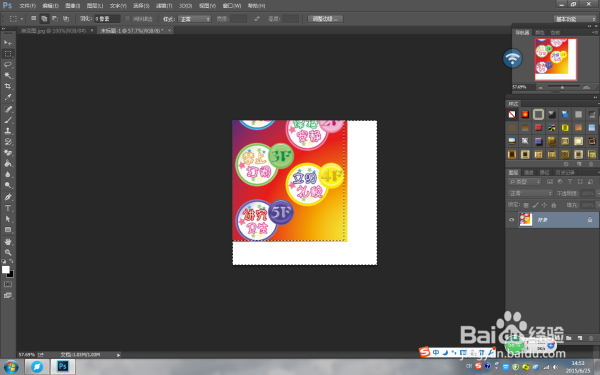Toggle lock transparent pixels in Layers panel

[x=526, y=205]
